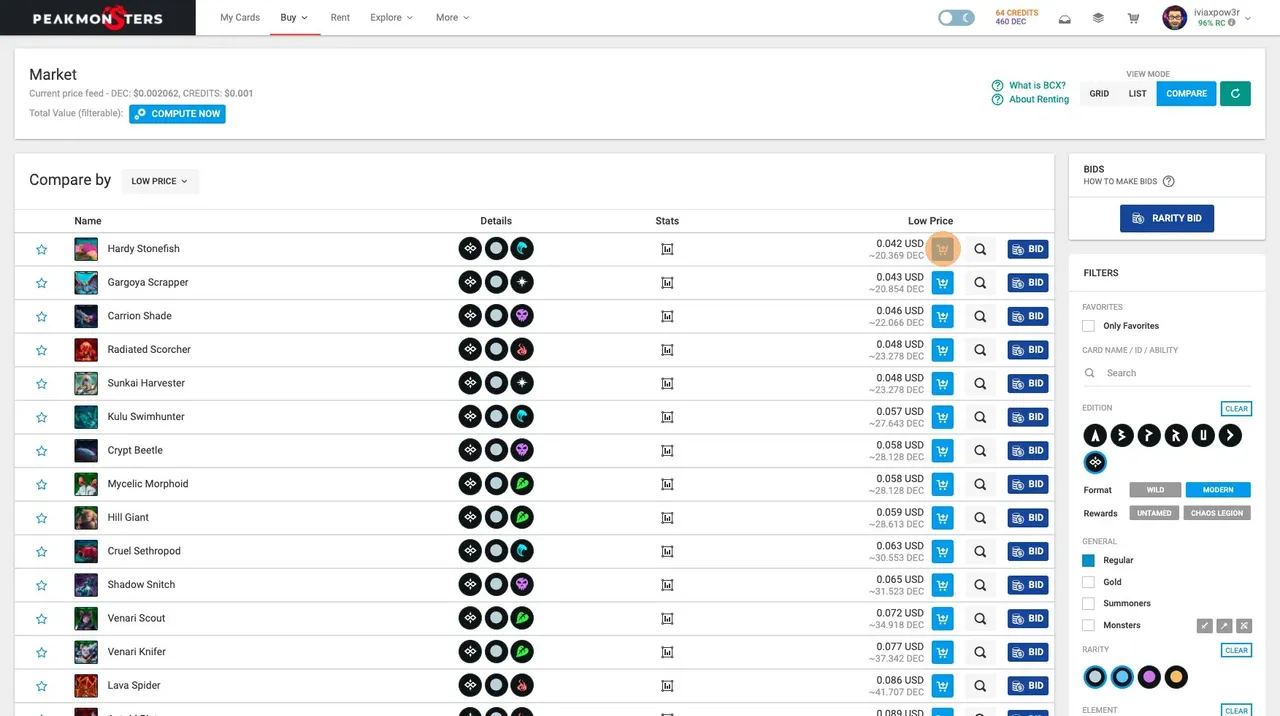Screen dimensions: 1280x716
Task: Check the Only Favorites box
Action: (1088, 326)
